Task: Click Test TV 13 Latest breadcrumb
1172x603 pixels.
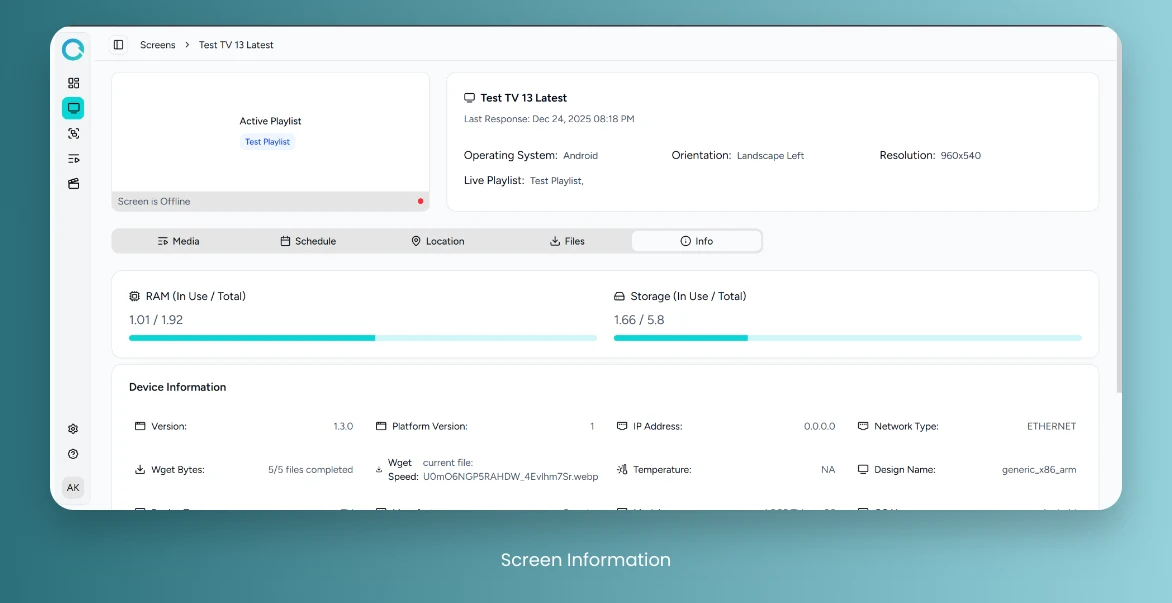Action: point(236,45)
